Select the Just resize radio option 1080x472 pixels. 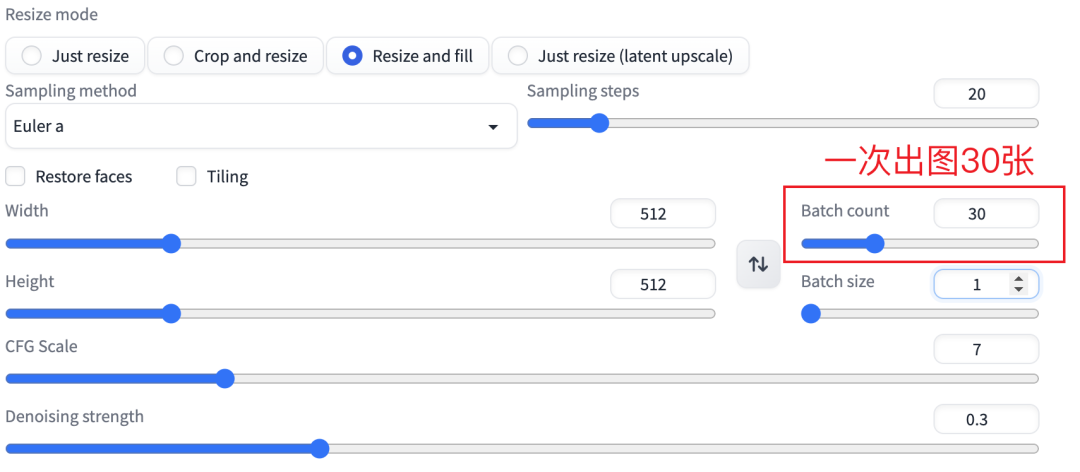(32, 56)
